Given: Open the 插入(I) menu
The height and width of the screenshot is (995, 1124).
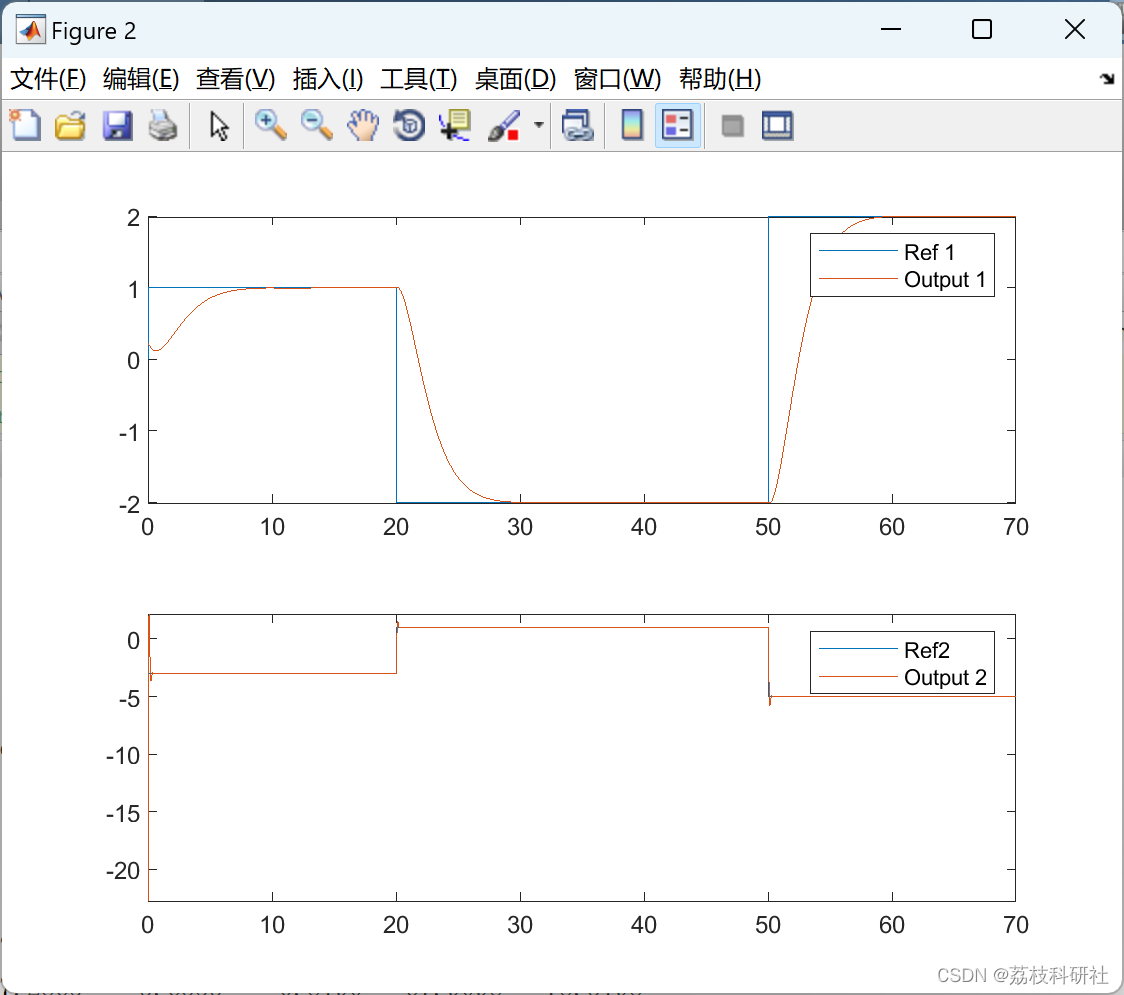Looking at the screenshot, I should tap(328, 79).
